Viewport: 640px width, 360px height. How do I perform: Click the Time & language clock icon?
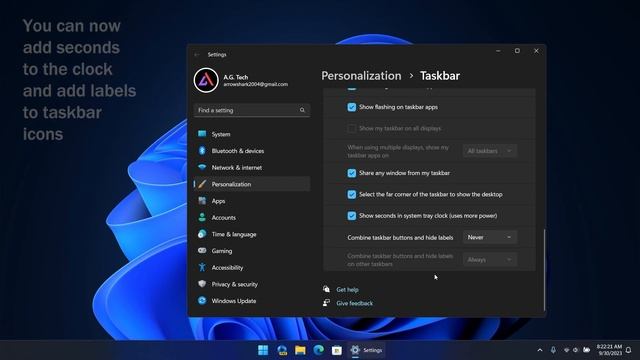(202, 234)
